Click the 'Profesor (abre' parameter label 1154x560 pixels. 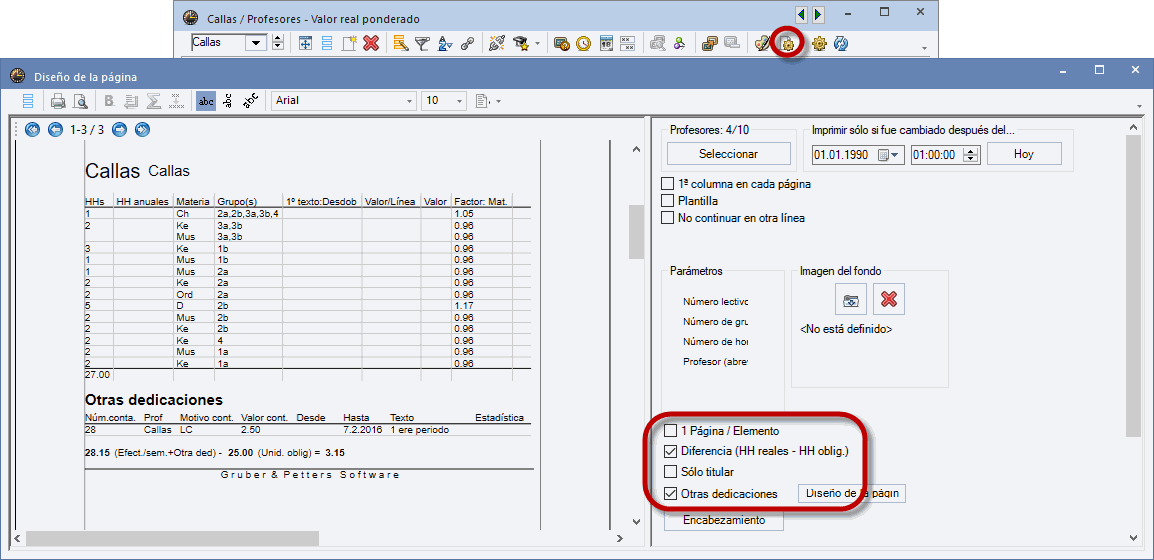click(715, 361)
